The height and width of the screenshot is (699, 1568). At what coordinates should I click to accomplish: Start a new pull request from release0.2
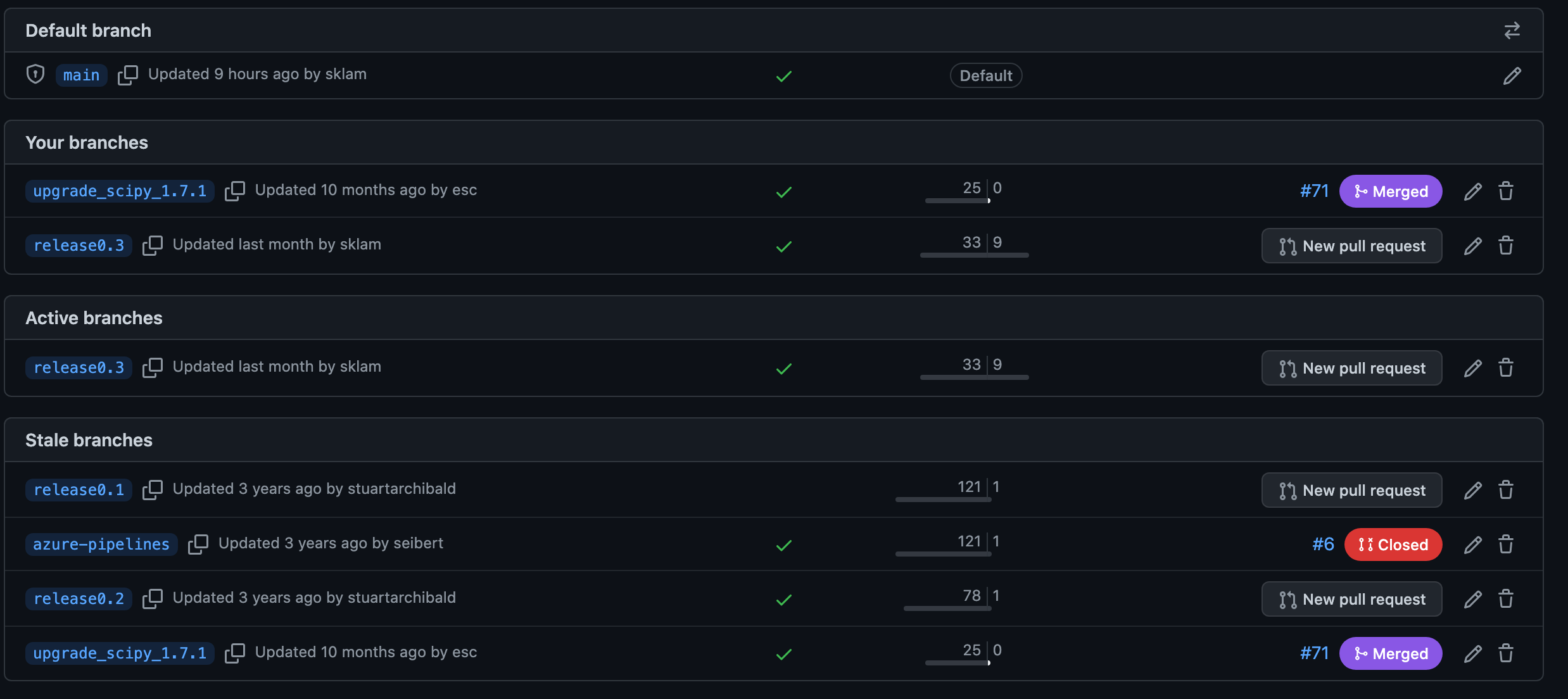1351,598
